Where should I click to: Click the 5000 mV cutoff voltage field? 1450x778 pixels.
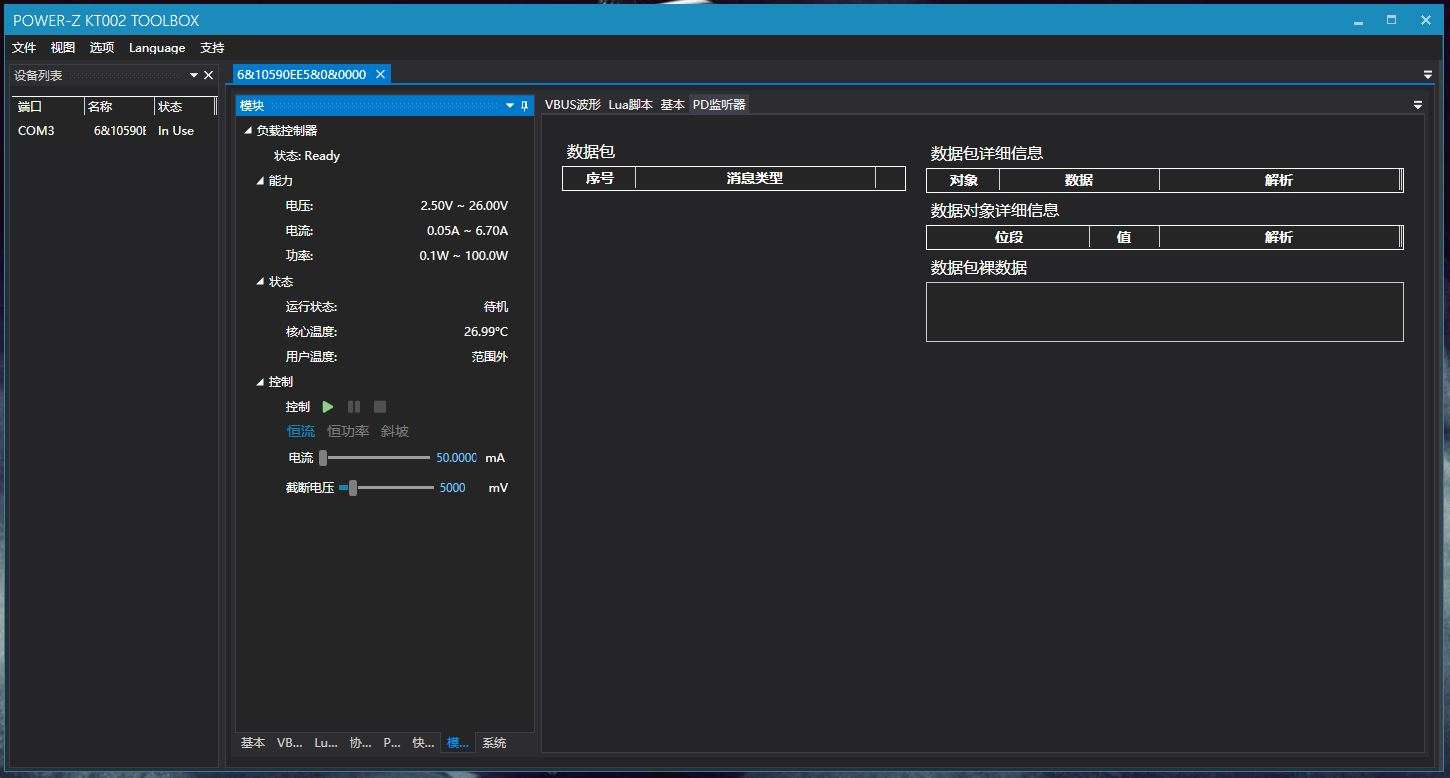tap(453, 488)
